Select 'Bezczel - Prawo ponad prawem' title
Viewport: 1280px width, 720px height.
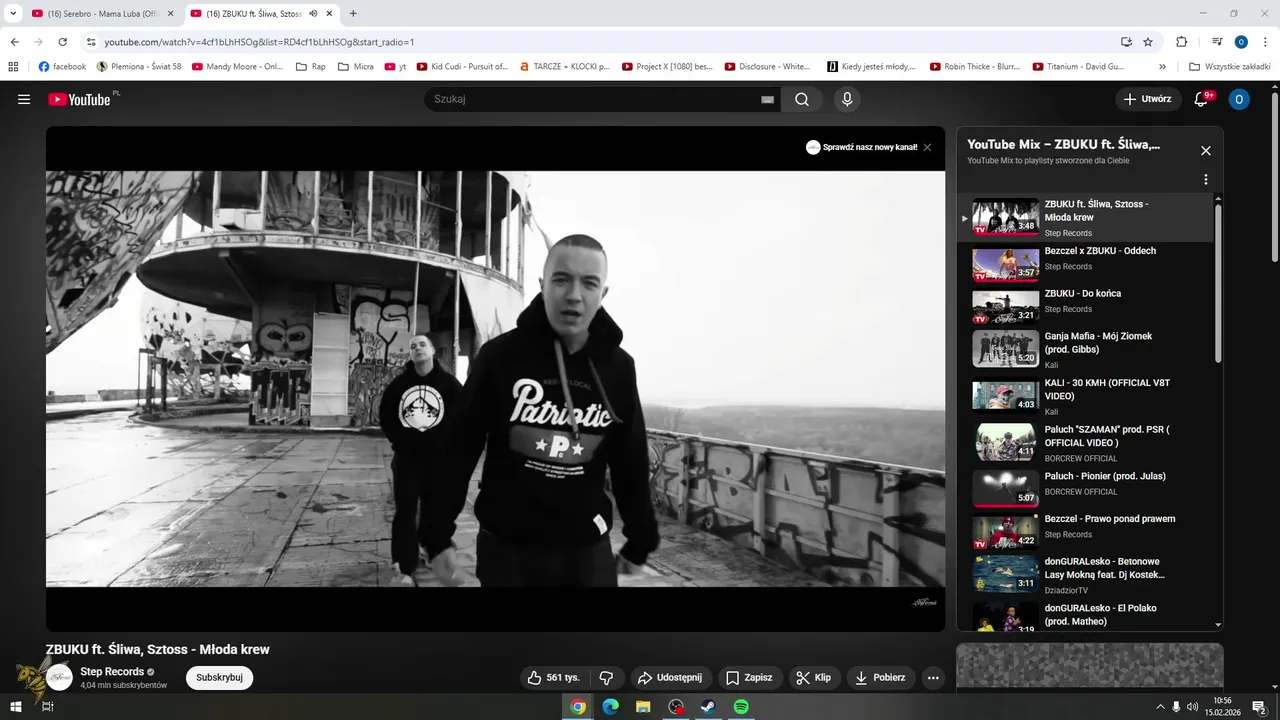tap(1110, 519)
